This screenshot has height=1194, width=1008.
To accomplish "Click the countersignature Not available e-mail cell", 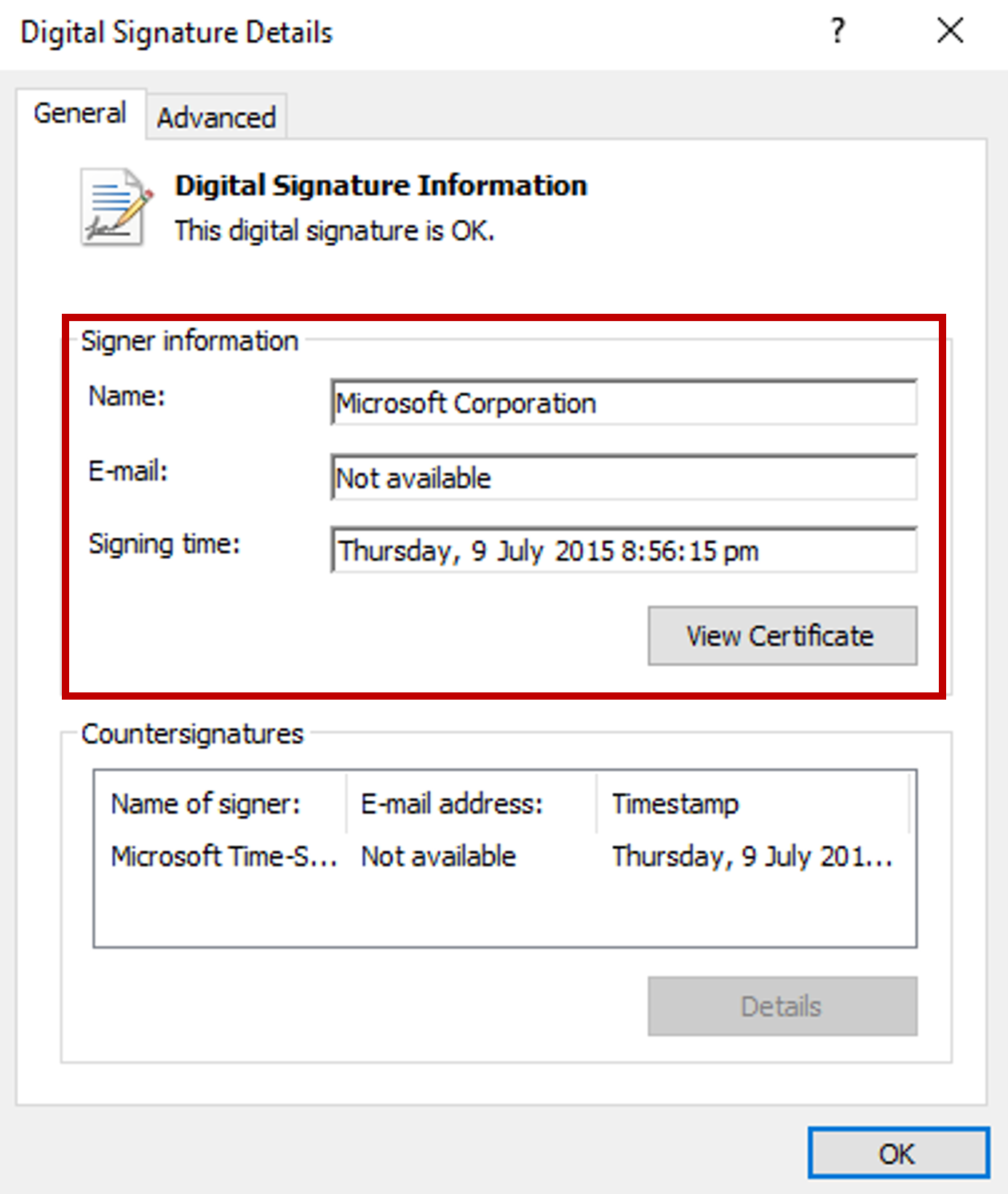I will point(438,856).
